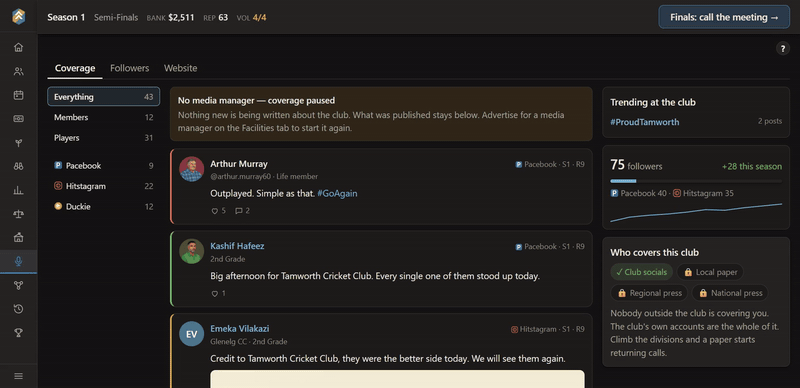The width and height of the screenshot is (800, 388).
Task: Filter posts by Duckie platform
Action: 104,206
